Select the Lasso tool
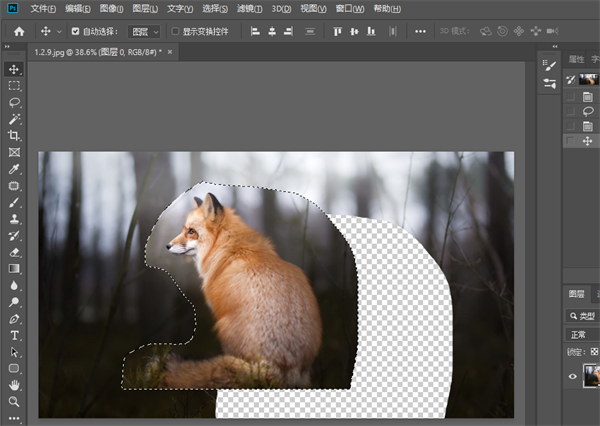 tap(14, 102)
